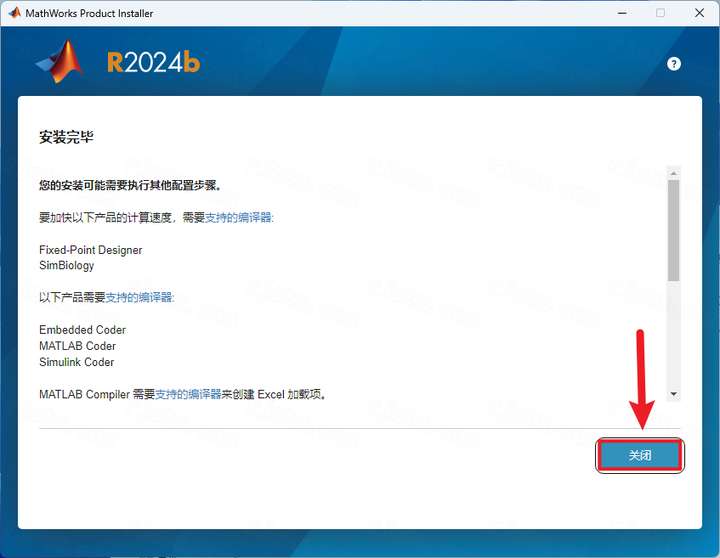Screen dimensions: 720x558
Task: Open the help question mark icon
Action: [674, 64]
